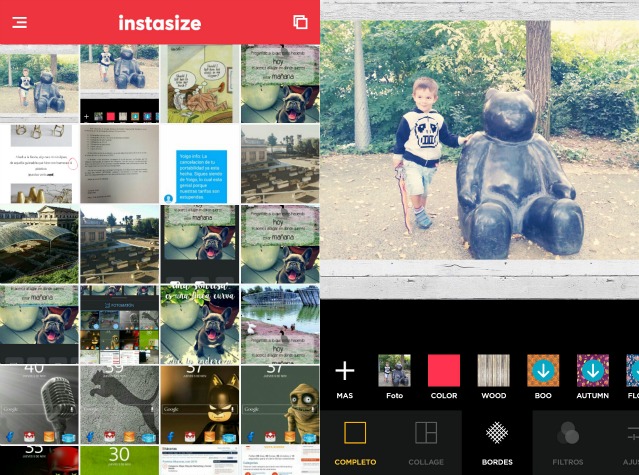Screen dimensions: 639x475
Task: Open the printed document photo thumbnail
Action: [119, 164]
